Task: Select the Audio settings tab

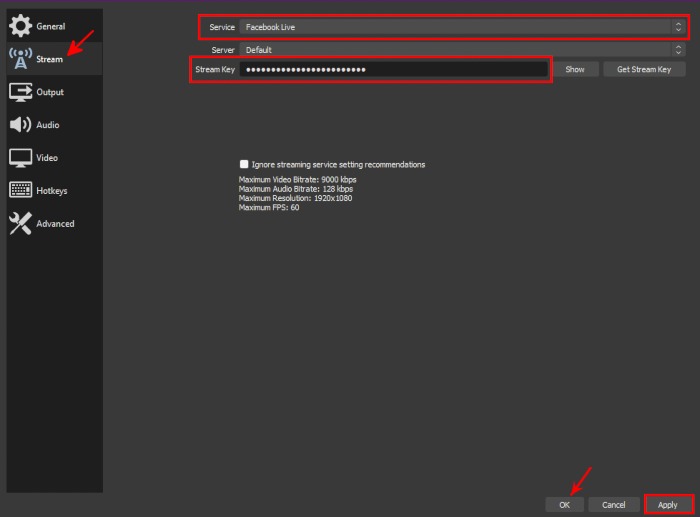Action: [54, 125]
